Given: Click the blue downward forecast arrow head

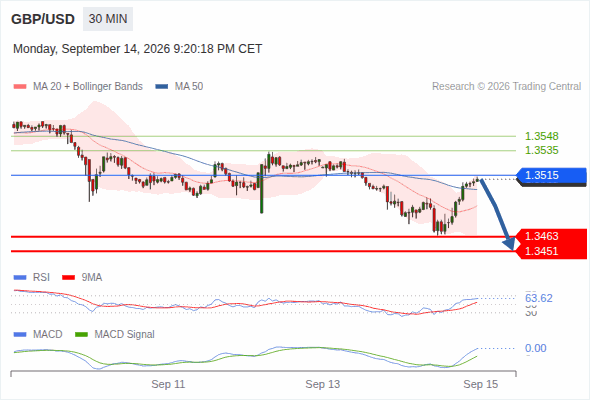Looking at the screenshot, I should pos(509,244).
